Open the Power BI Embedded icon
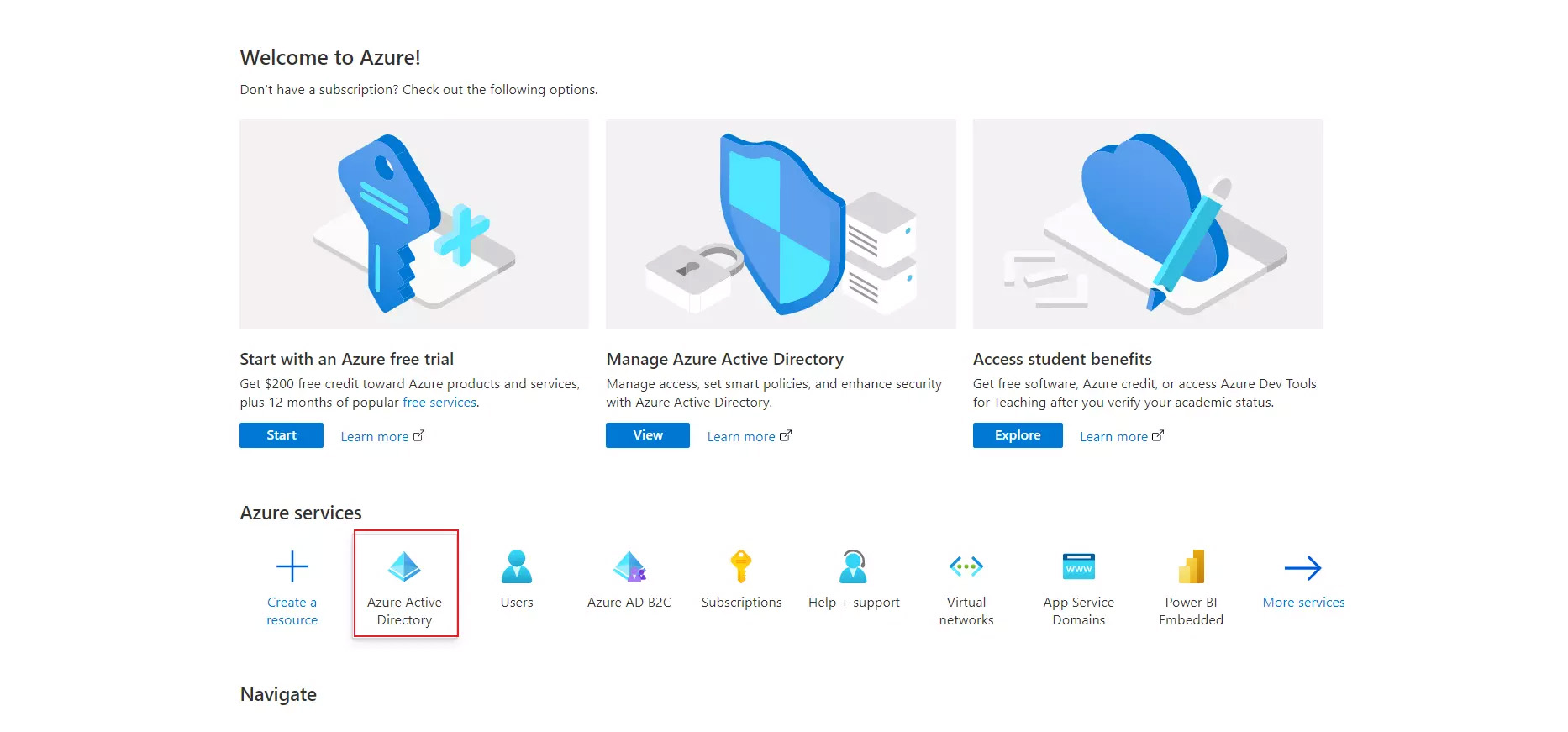The width and height of the screenshot is (1568, 732). [x=1192, y=566]
